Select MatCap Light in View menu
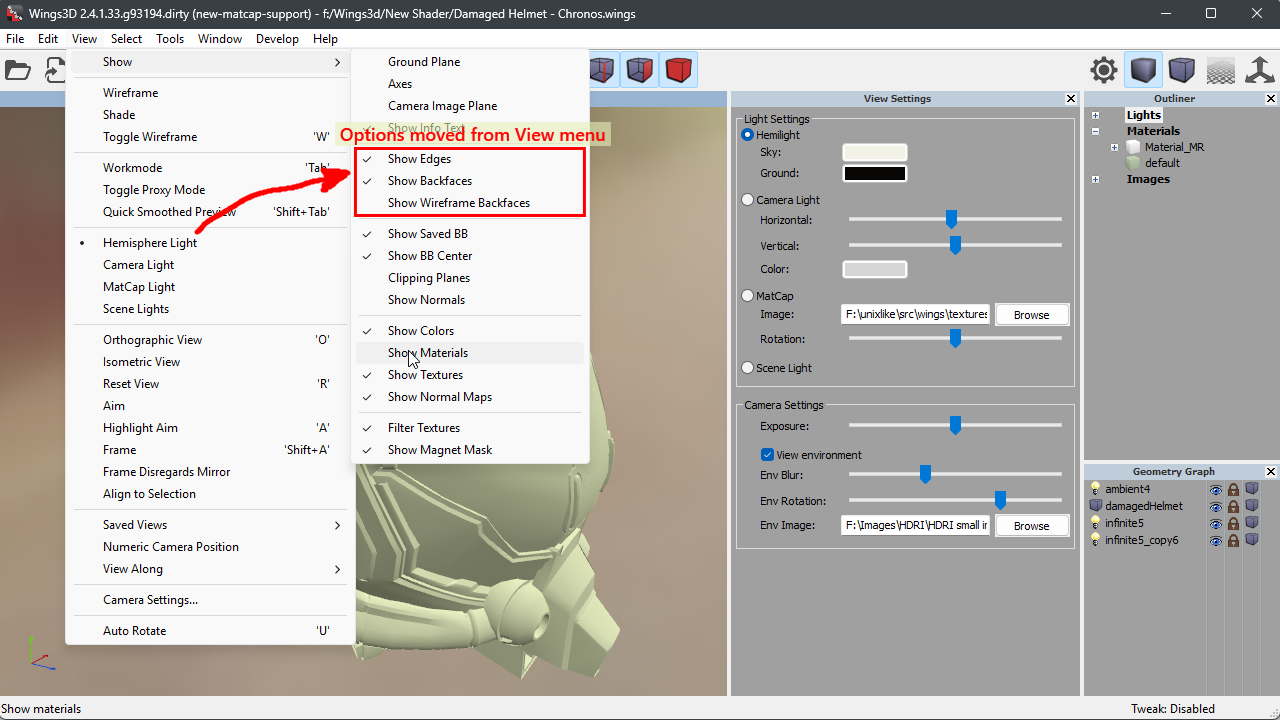This screenshot has width=1280, height=720. 210,287
